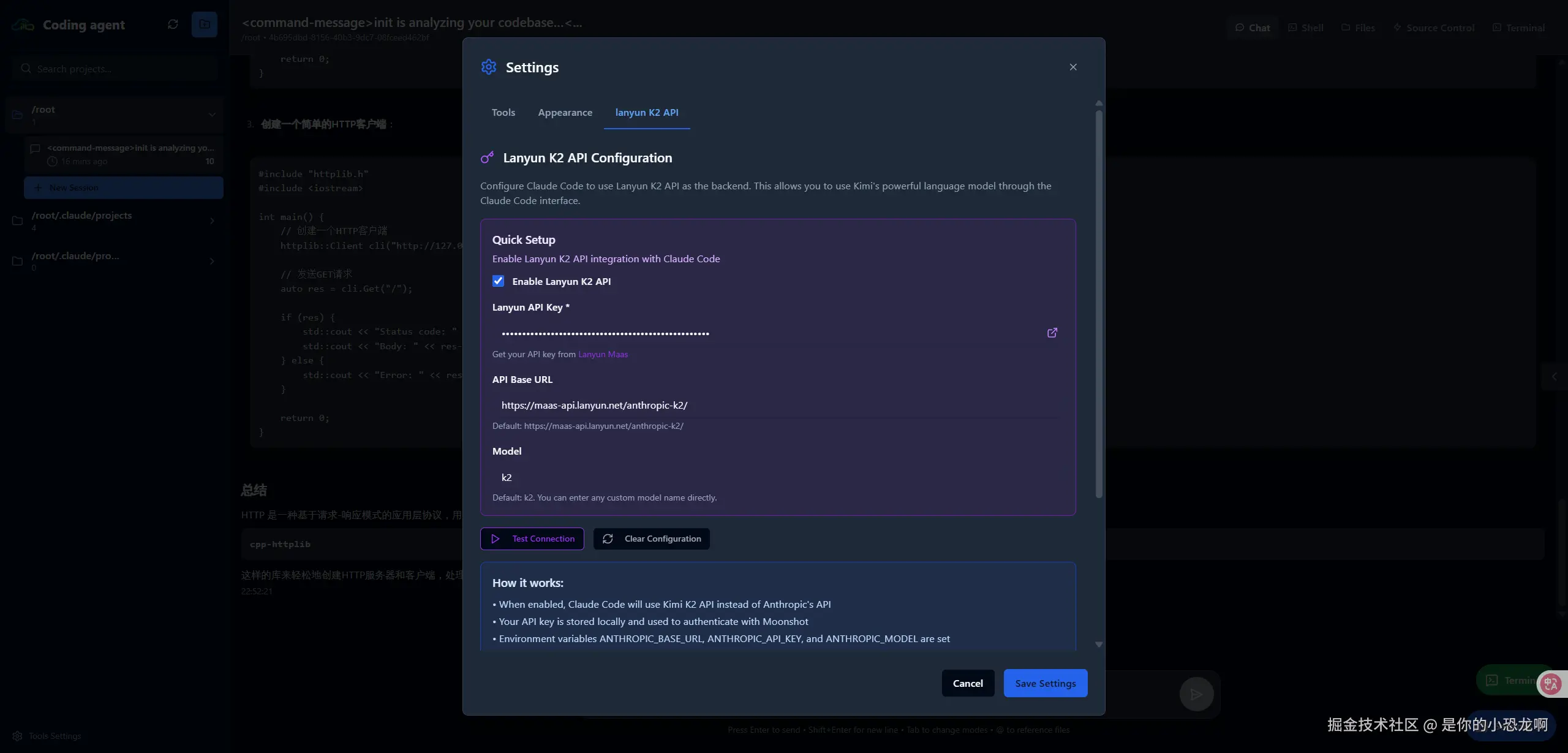Expand the truncated /root/.claude/pro... folder

pyautogui.click(x=212, y=261)
